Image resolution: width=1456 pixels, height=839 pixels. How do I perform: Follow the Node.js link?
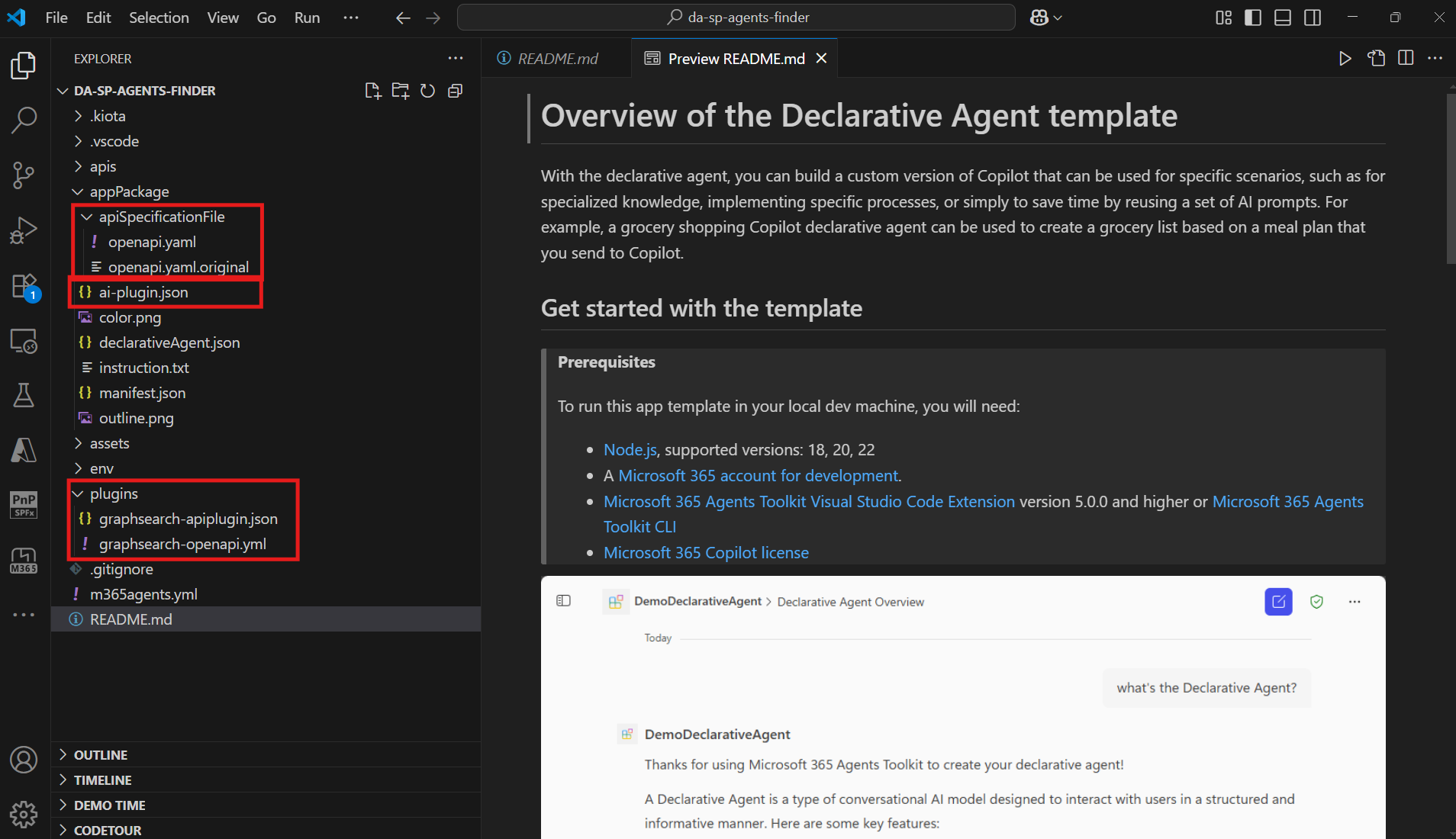[630, 450]
